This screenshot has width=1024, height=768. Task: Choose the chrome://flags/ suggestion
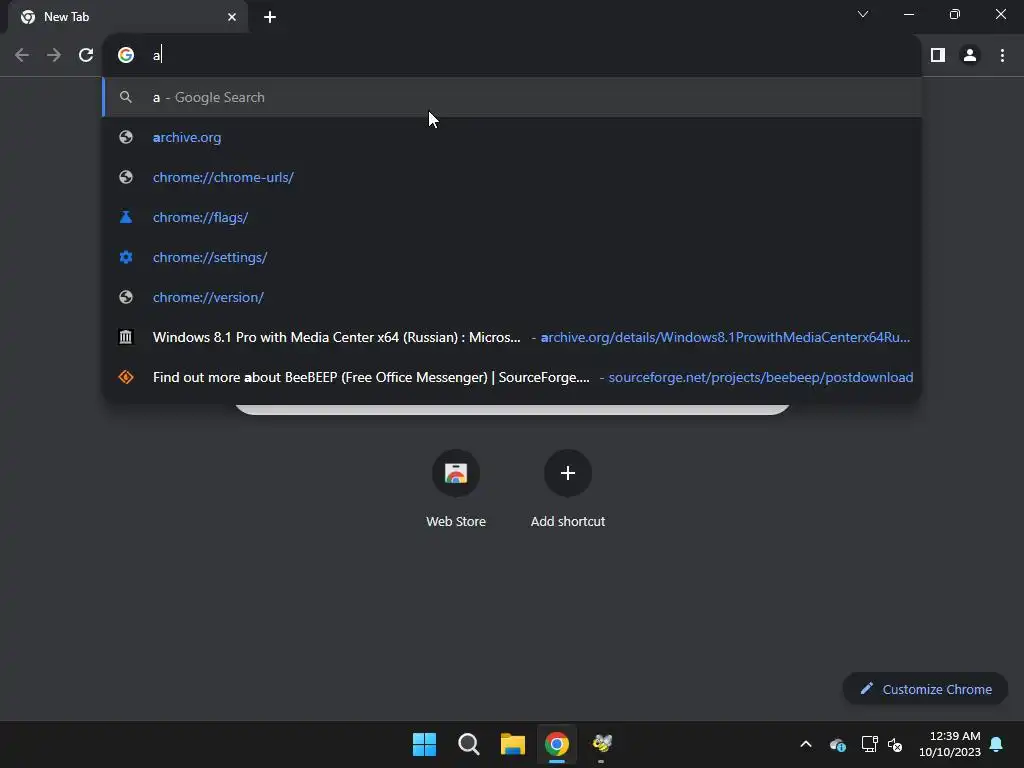512,217
